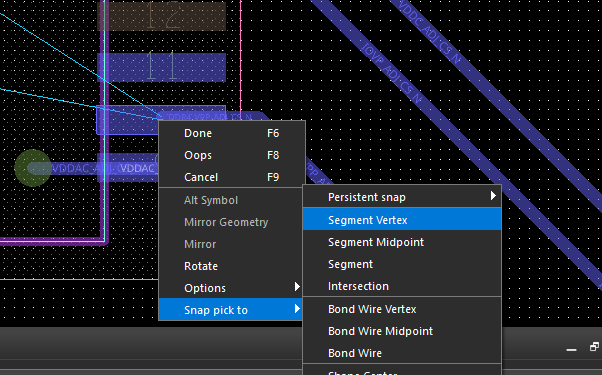Click pad number 11 on the canvas
The width and height of the screenshot is (602, 375).
coord(162,67)
